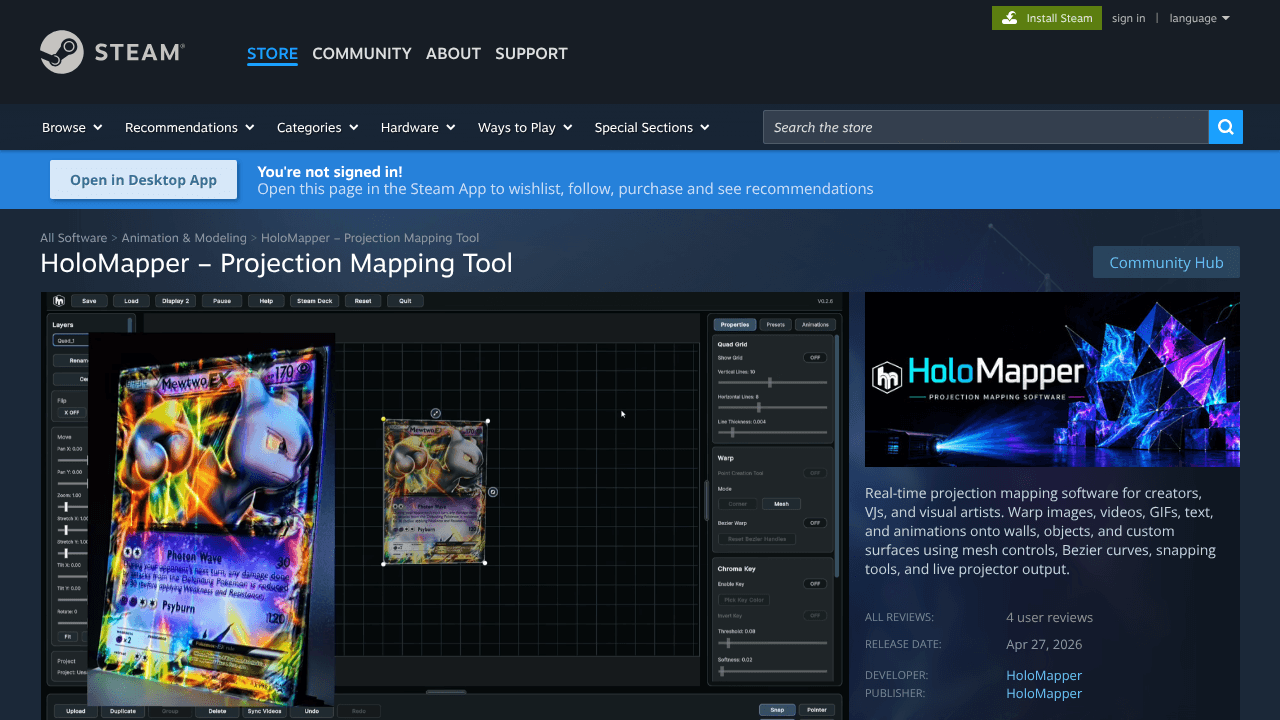
Task: Open the COMMUNITY menu item
Action: point(362,53)
